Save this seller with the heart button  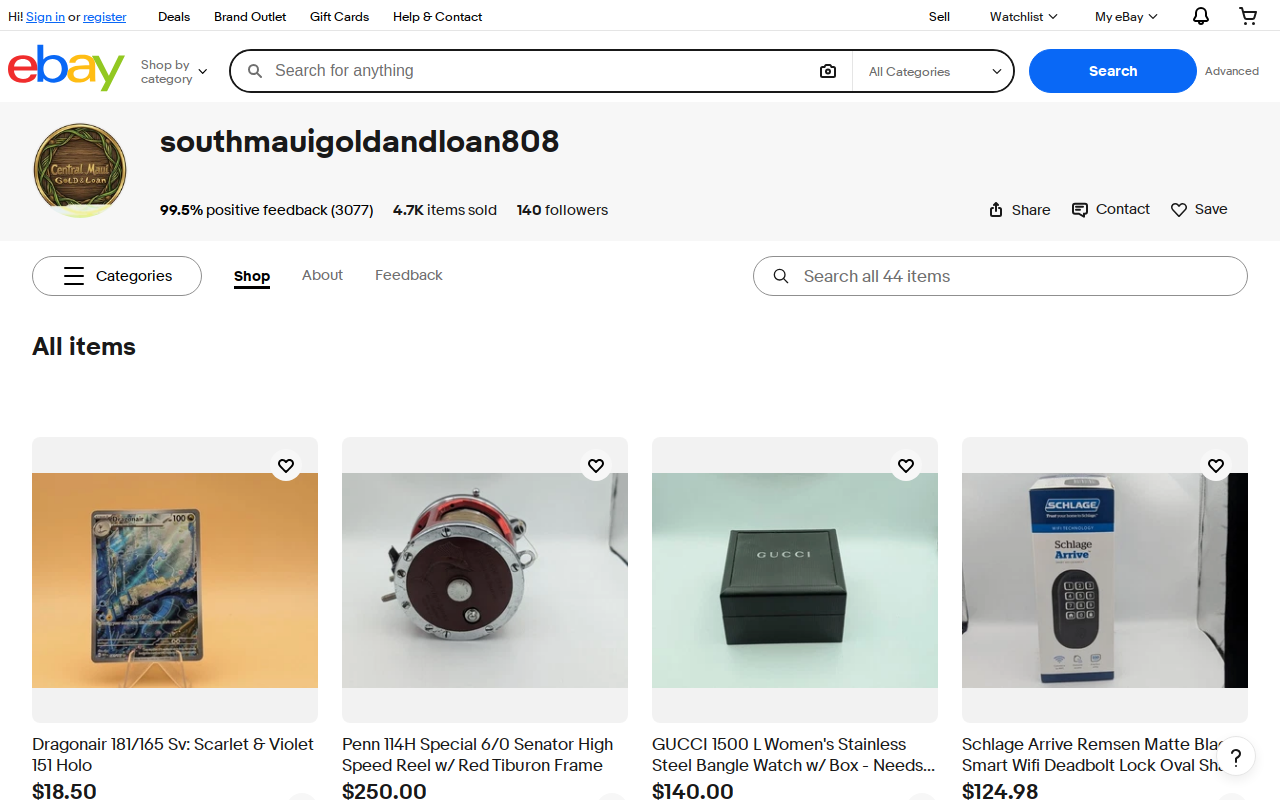[x=1199, y=209]
